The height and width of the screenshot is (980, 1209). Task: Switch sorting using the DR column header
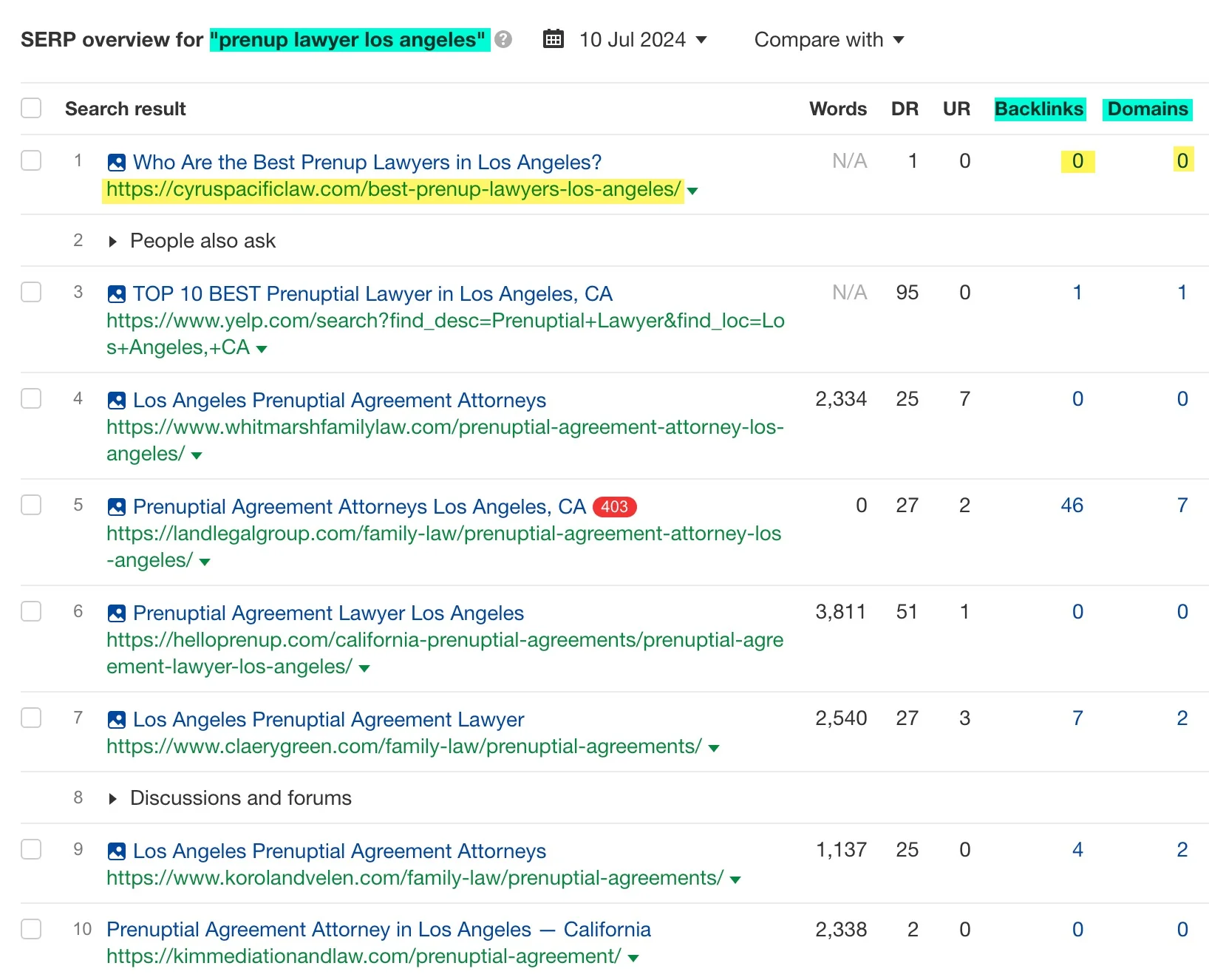[x=905, y=109]
